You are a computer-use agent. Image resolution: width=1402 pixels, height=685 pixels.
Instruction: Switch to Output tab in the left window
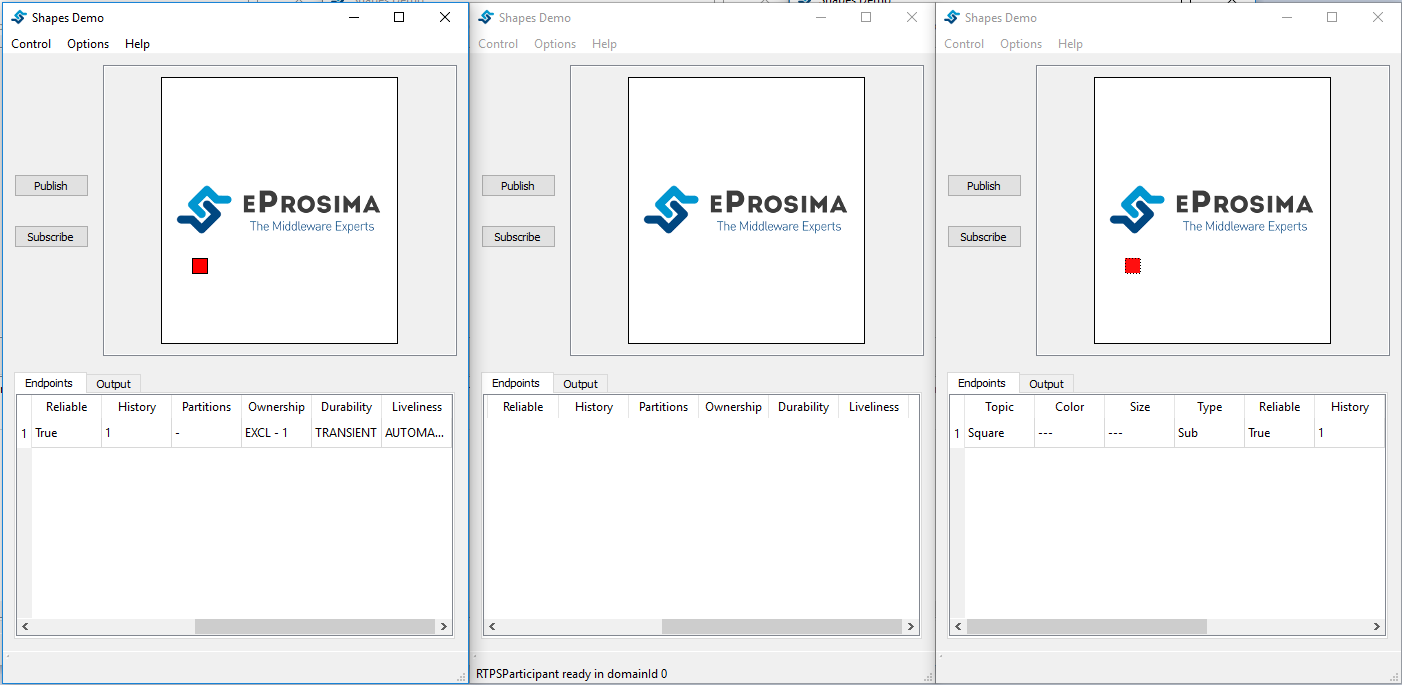point(114,384)
